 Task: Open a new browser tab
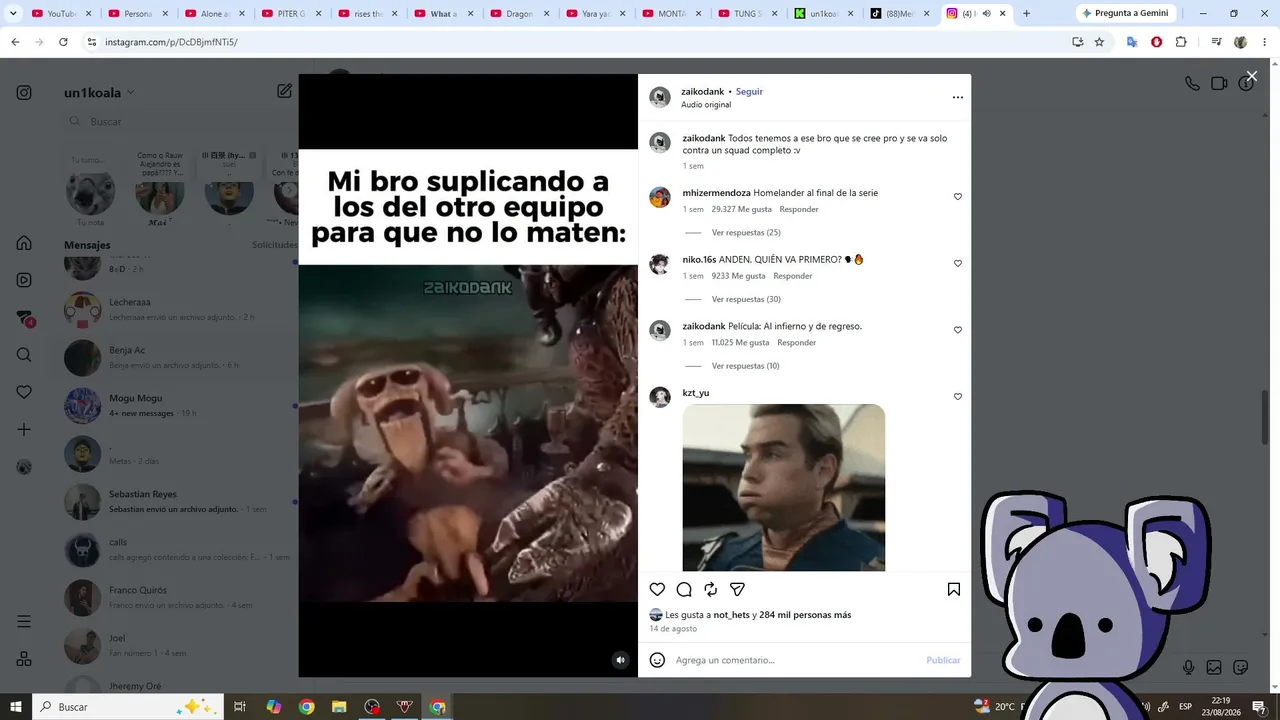pos(1026,14)
